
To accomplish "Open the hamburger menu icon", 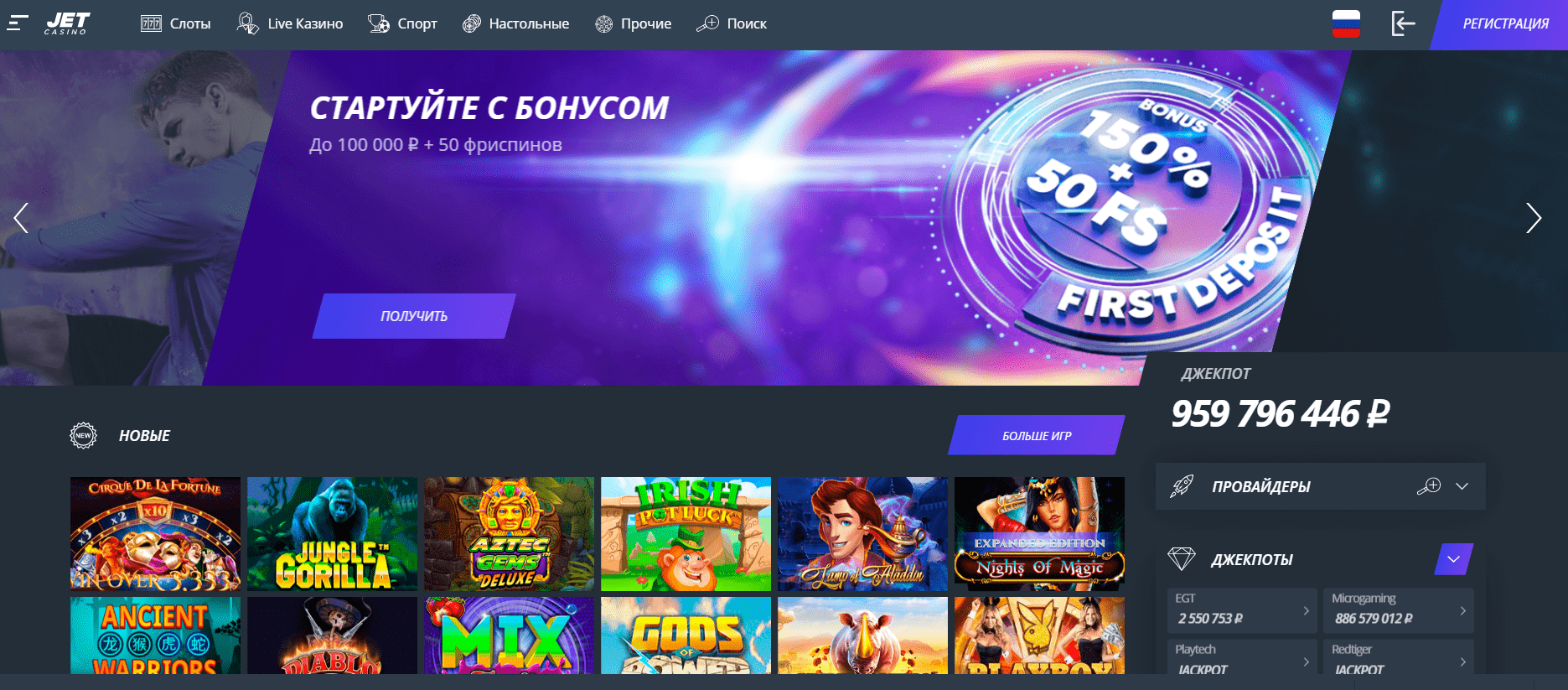I will pyautogui.click(x=18, y=23).
